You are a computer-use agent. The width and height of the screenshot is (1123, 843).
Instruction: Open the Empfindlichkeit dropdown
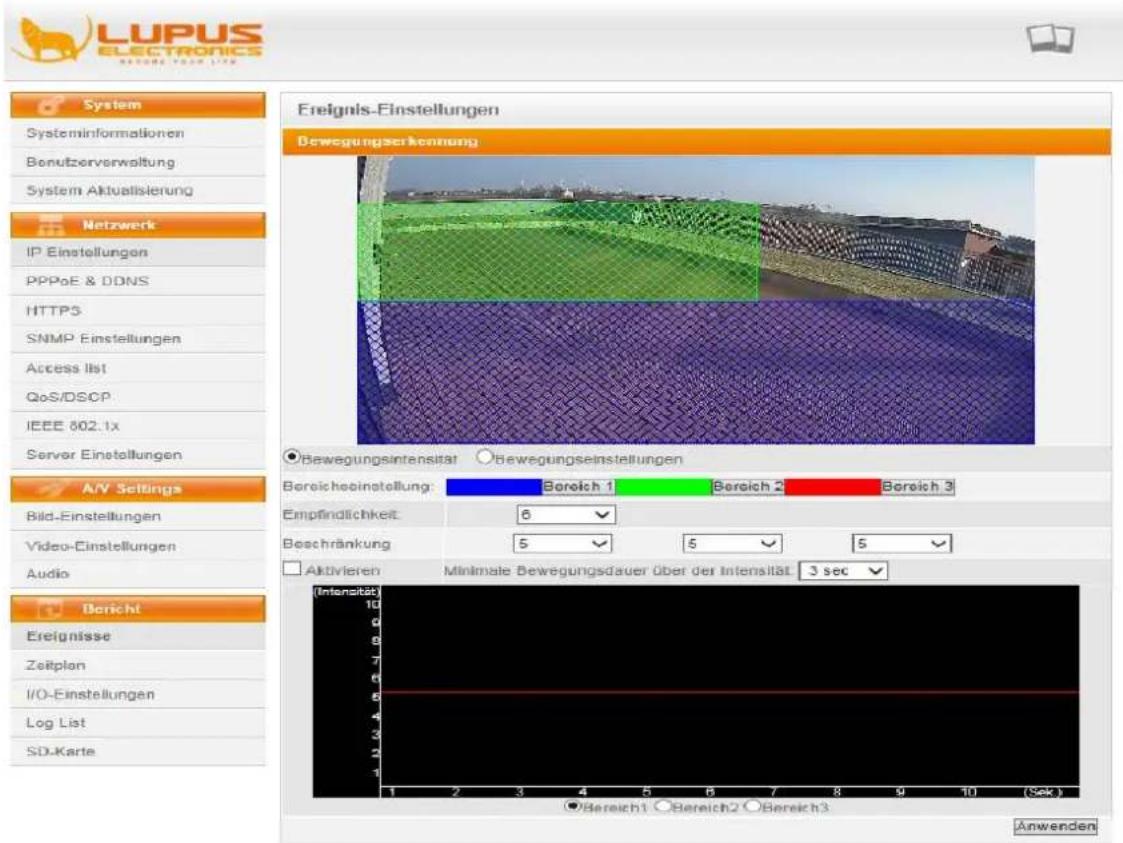tap(566, 514)
